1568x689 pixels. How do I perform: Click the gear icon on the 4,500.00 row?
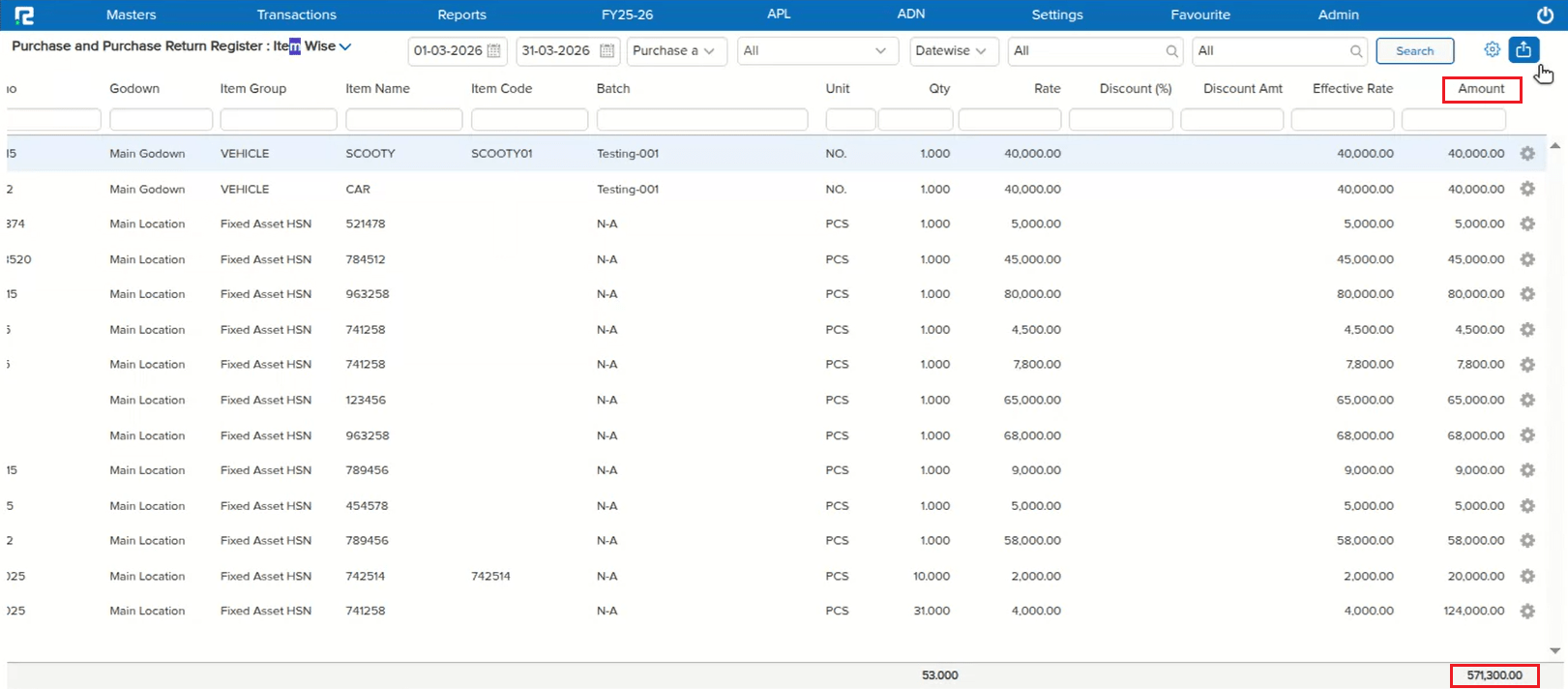tap(1527, 330)
